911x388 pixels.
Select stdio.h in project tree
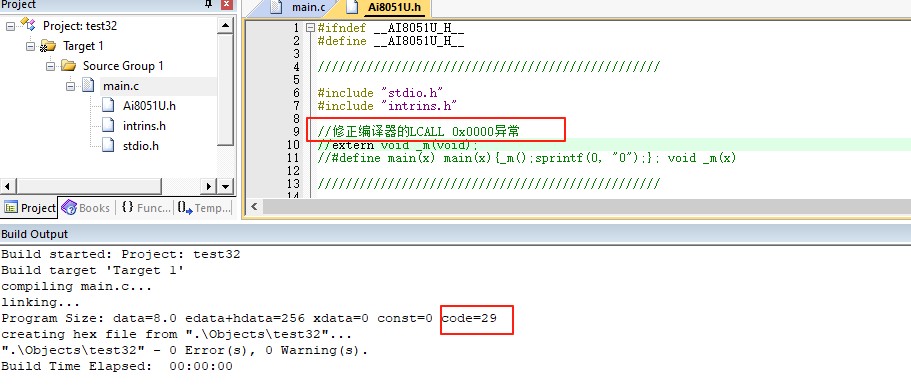pos(141,145)
